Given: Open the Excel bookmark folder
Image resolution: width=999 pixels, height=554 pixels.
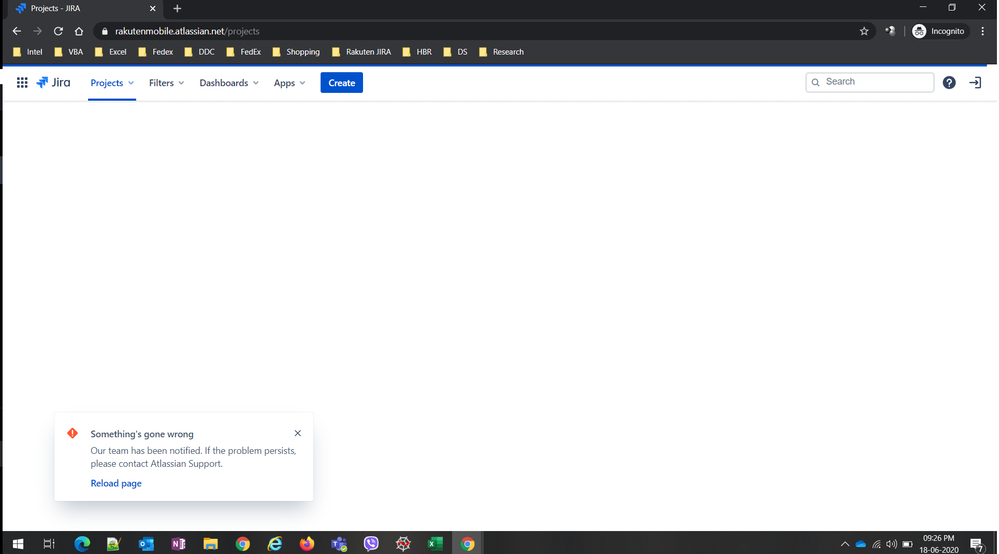Looking at the screenshot, I should (111, 52).
